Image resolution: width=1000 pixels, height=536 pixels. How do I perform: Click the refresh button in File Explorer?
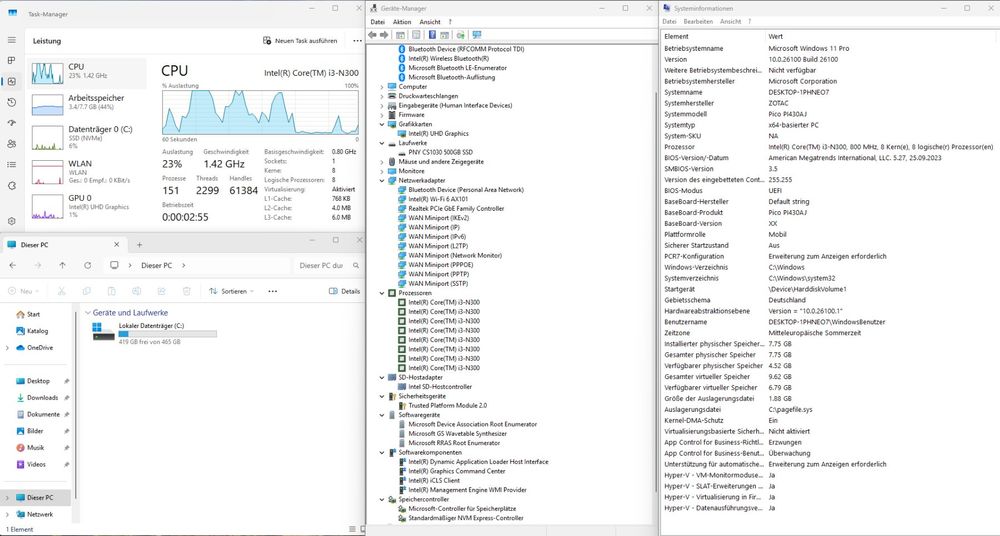tap(88, 265)
